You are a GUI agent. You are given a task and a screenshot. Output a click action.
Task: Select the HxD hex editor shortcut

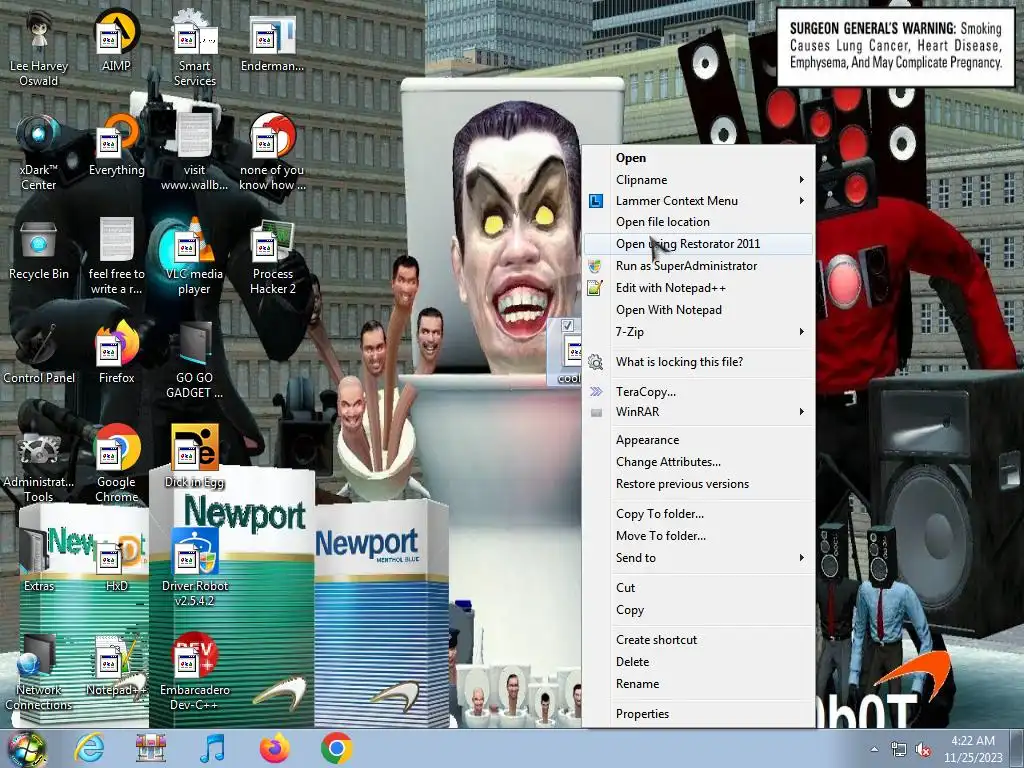click(116, 560)
